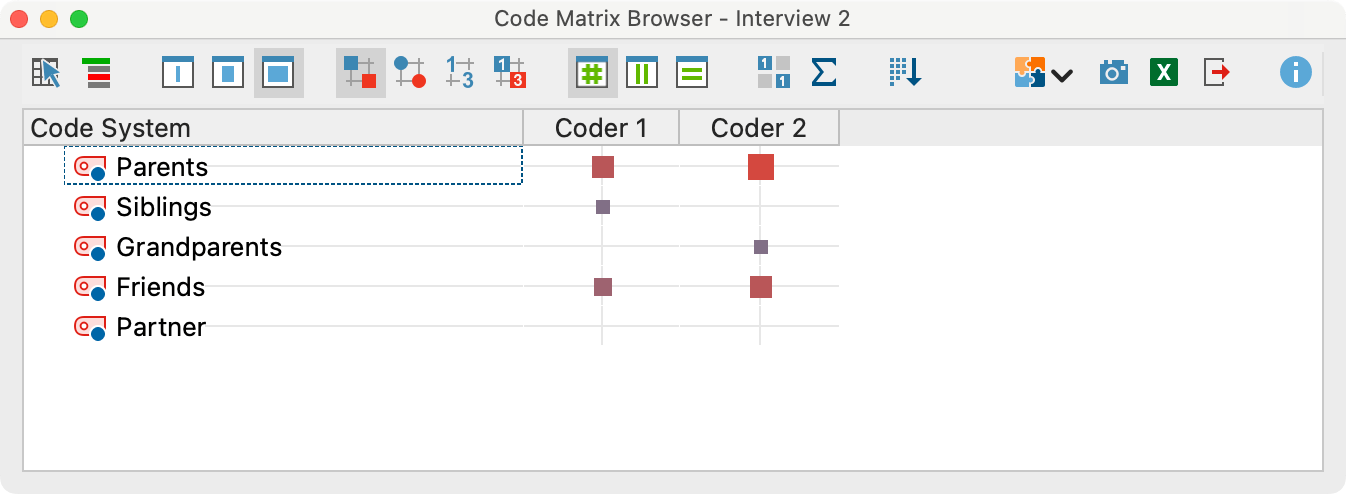Select medium column width icon
The image size is (1346, 494).
228,73
